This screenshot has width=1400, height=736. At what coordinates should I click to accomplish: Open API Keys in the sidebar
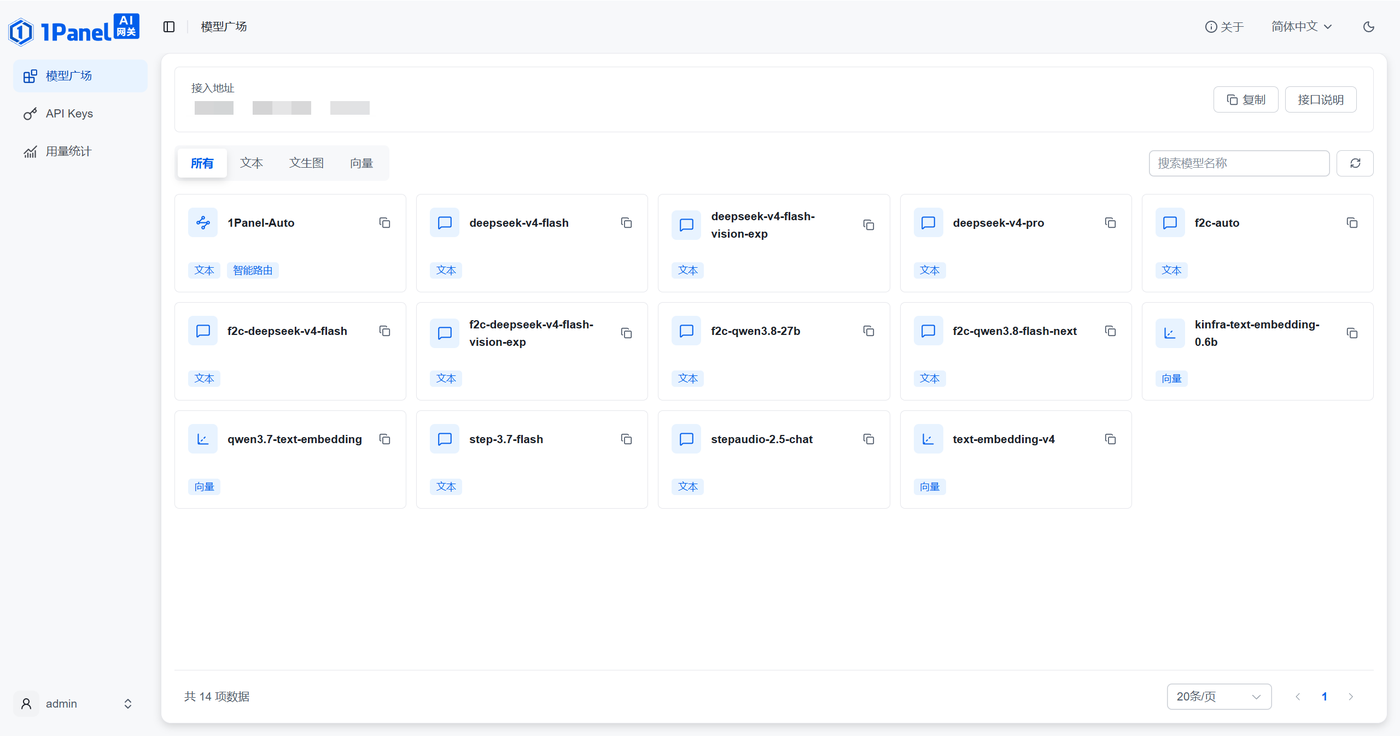(x=80, y=114)
